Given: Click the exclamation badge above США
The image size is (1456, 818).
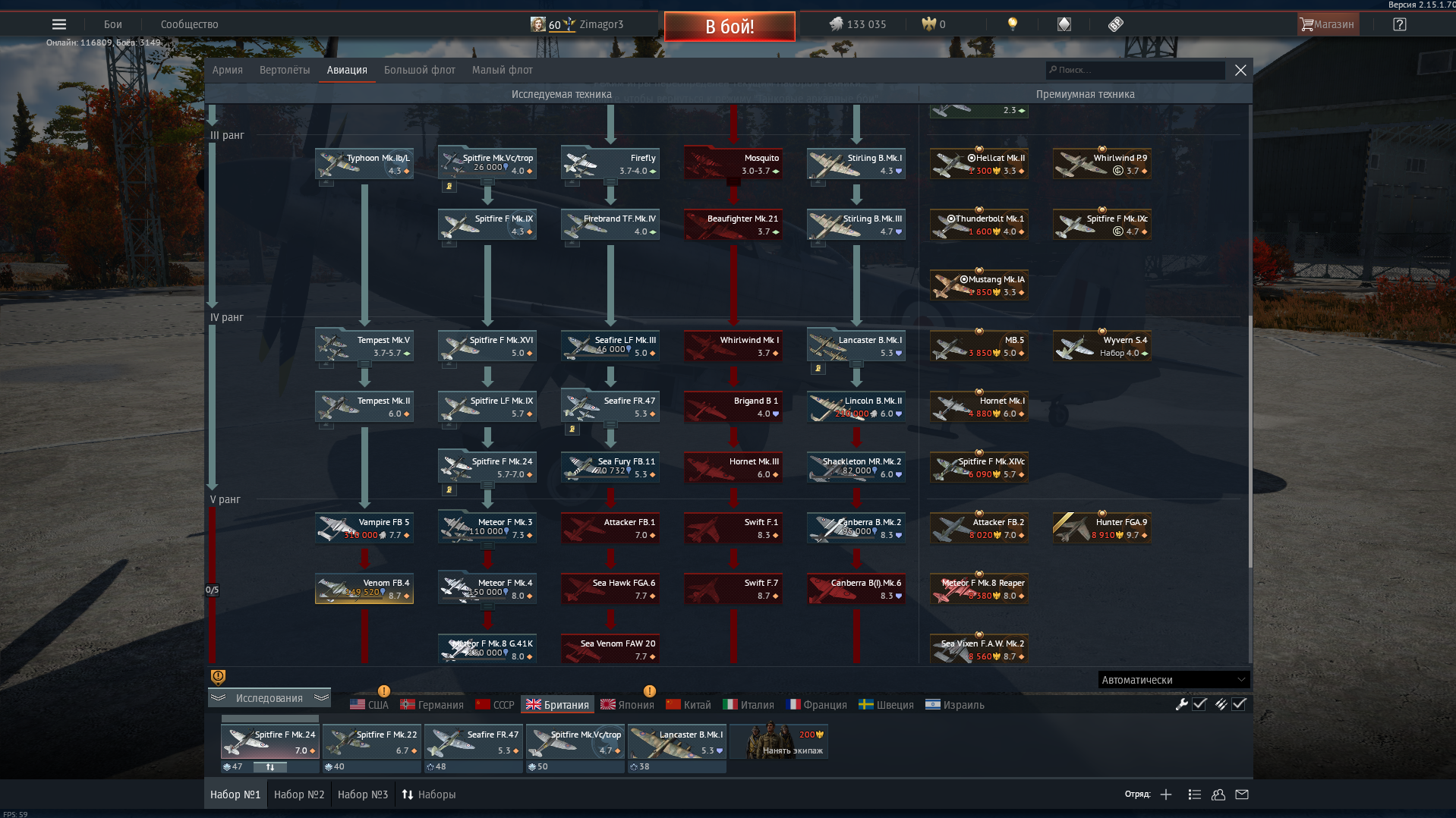Looking at the screenshot, I should point(384,691).
